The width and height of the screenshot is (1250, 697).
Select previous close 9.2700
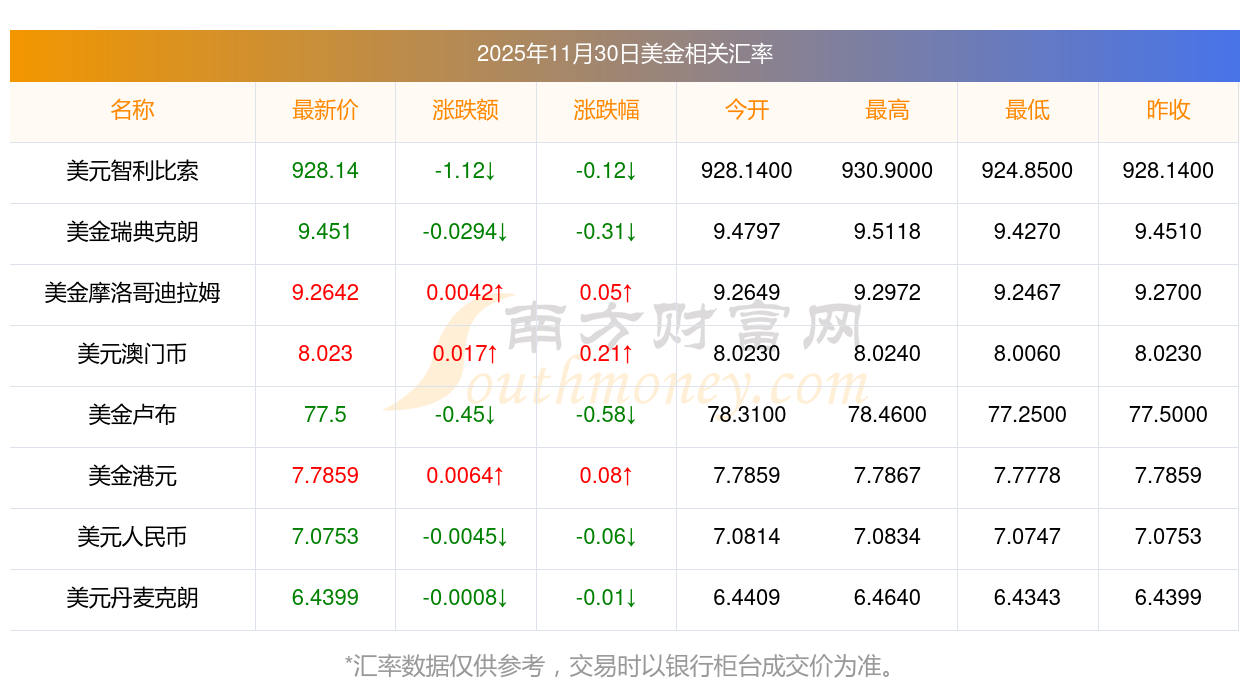[x=1168, y=293]
